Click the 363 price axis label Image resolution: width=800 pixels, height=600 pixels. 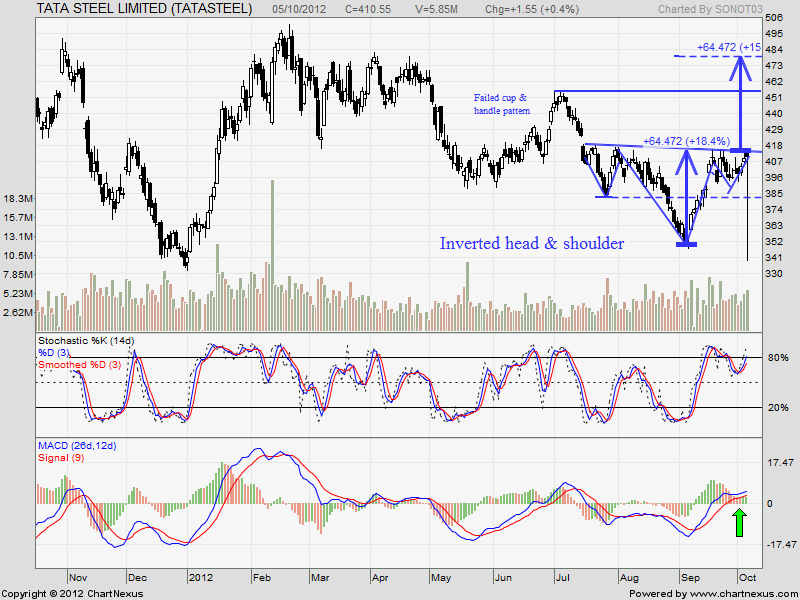pyautogui.click(x=774, y=226)
